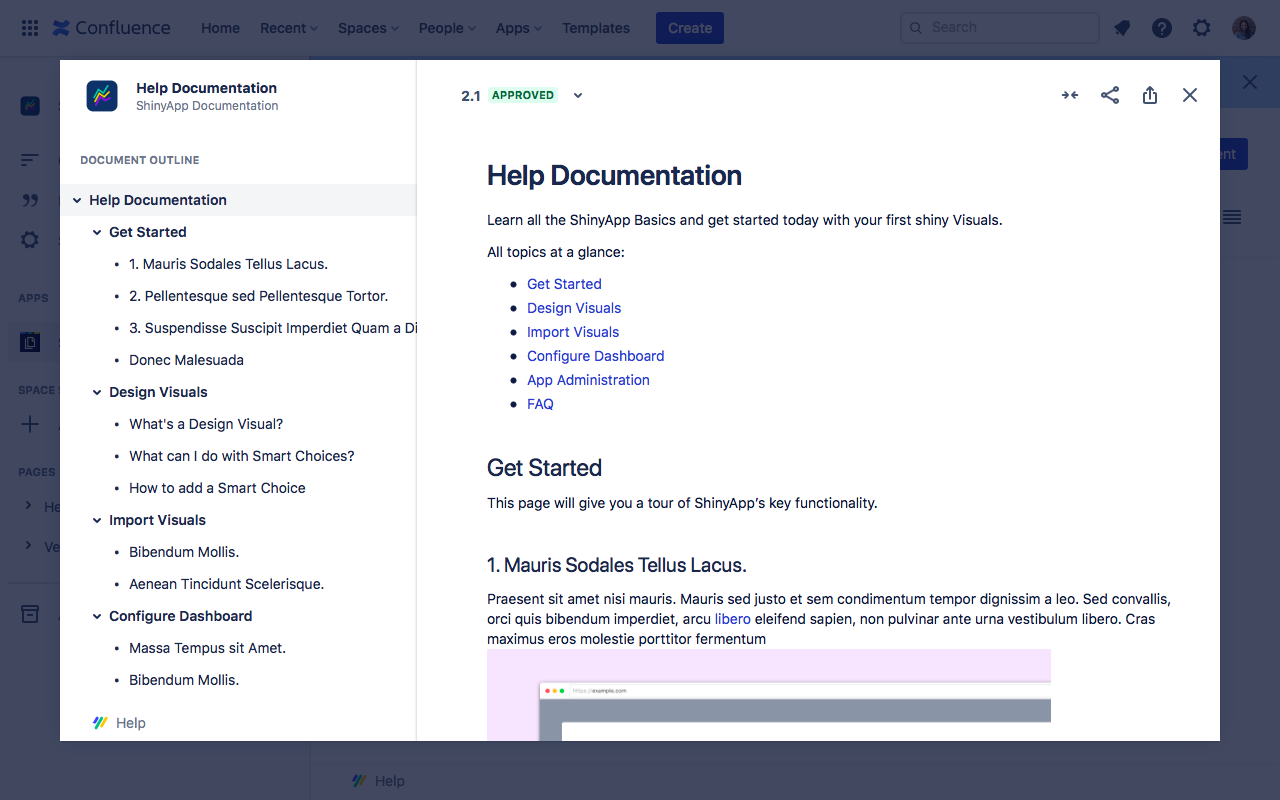Open the Templates menu item
The height and width of the screenshot is (800, 1280).
(x=596, y=28)
